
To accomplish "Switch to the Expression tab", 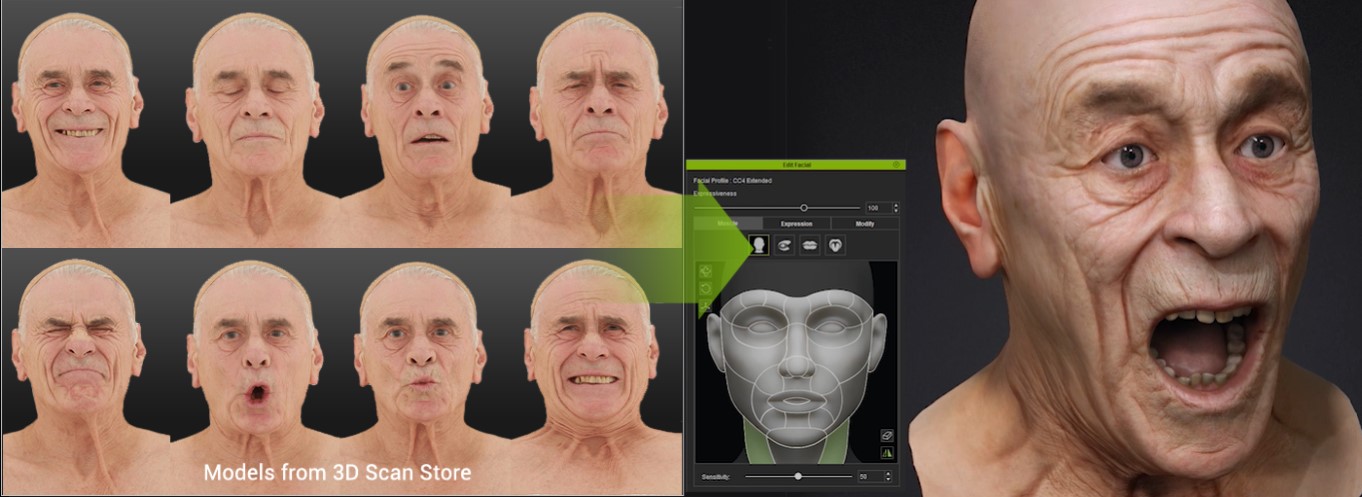I will coord(796,224).
